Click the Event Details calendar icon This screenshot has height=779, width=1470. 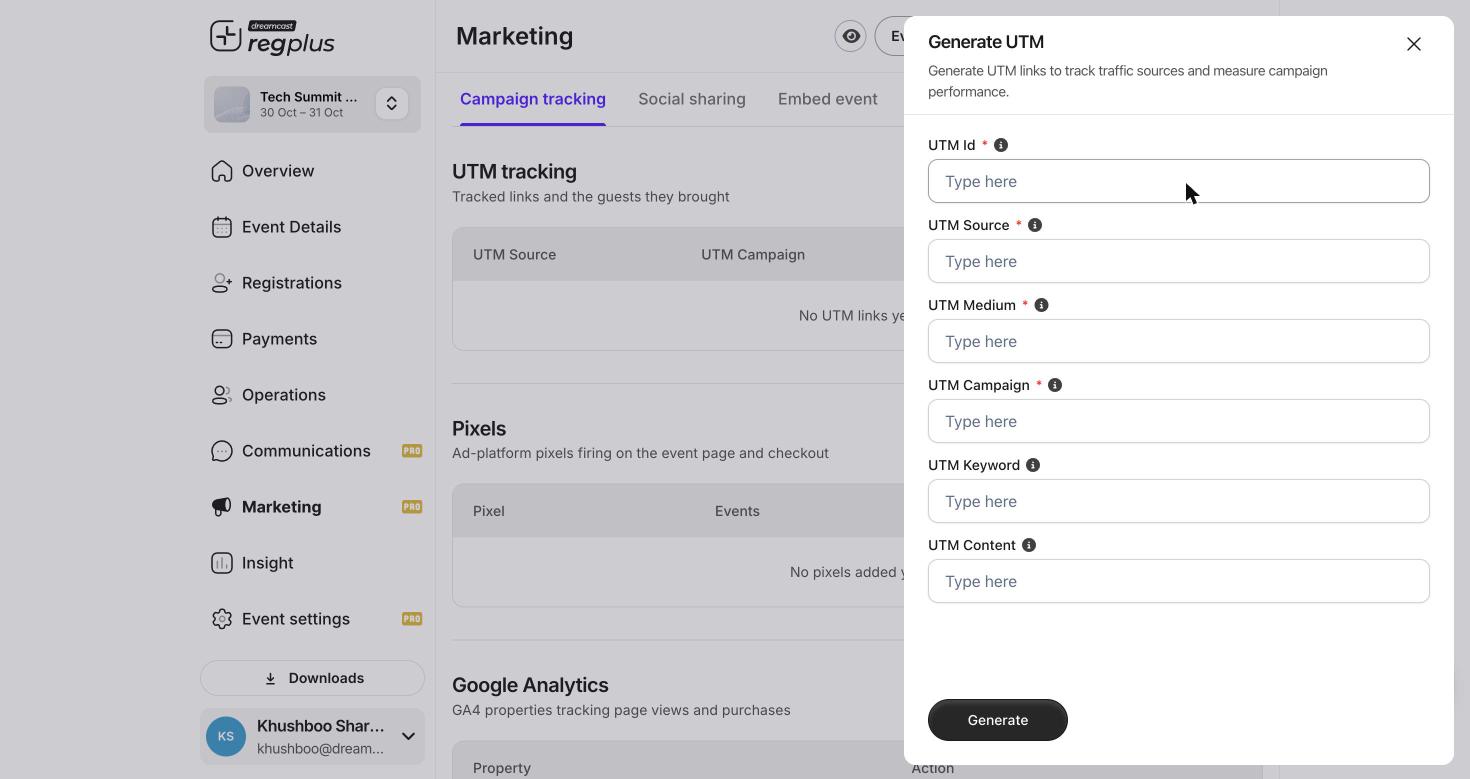(222, 227)
